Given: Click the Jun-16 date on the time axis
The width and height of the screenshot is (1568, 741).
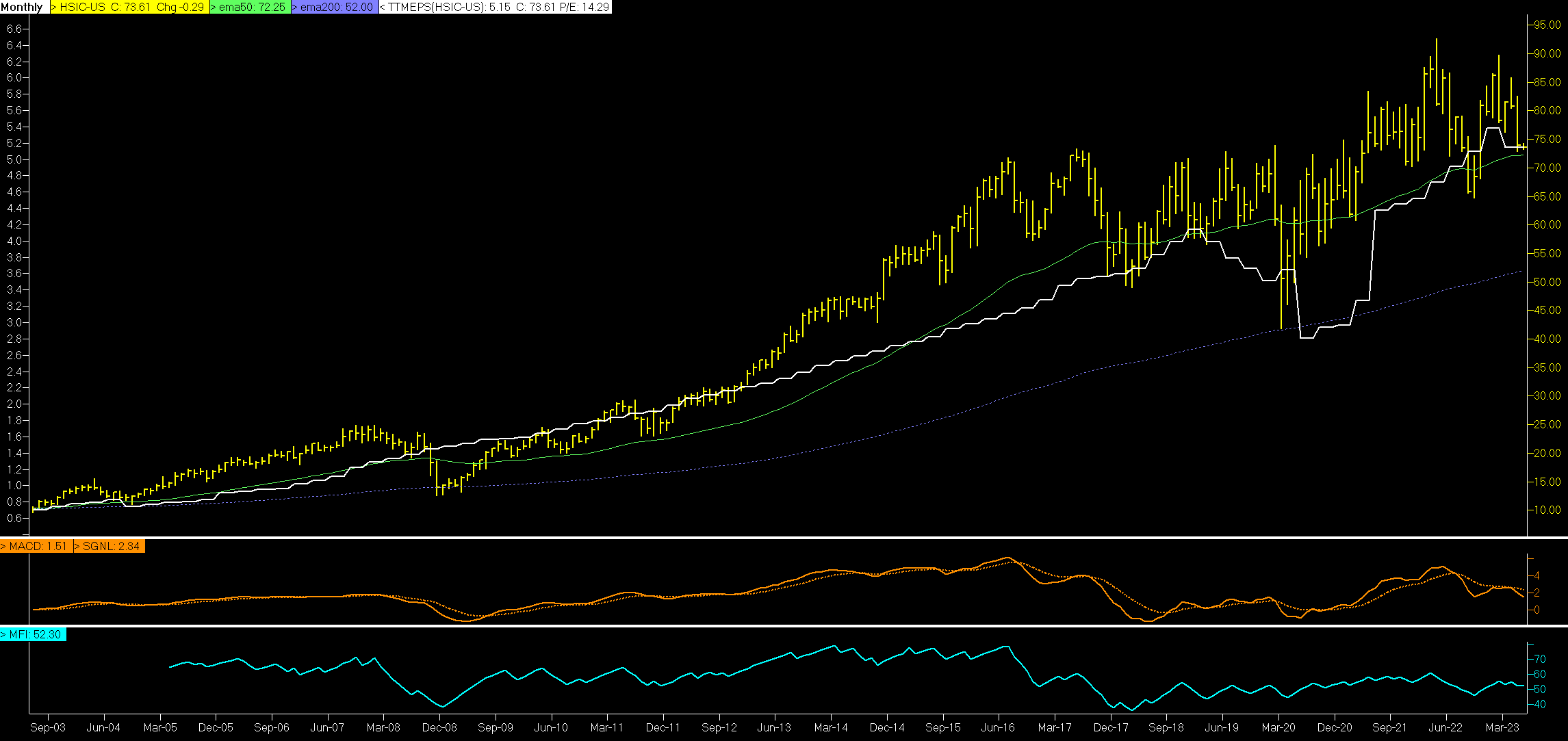Looking at the screenshot, I should click(999, 727).
